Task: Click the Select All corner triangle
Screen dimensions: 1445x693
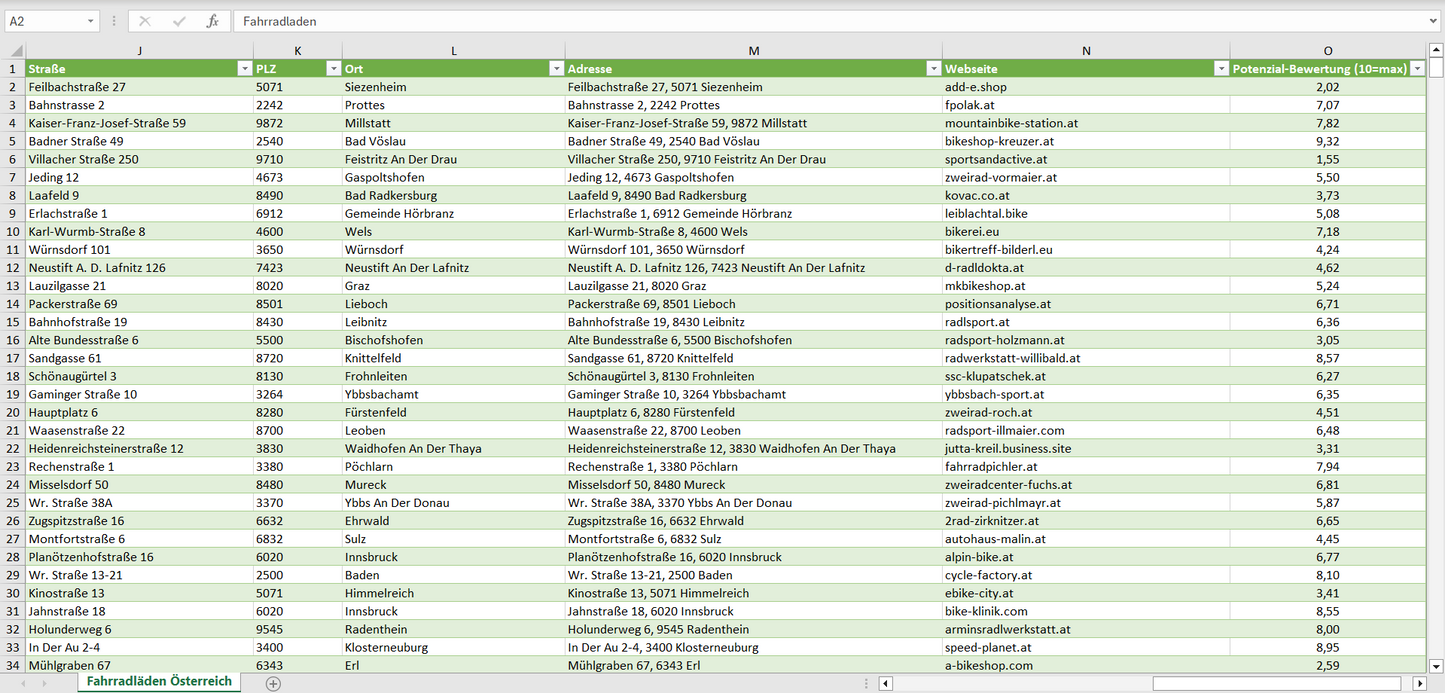Action: 15,51
